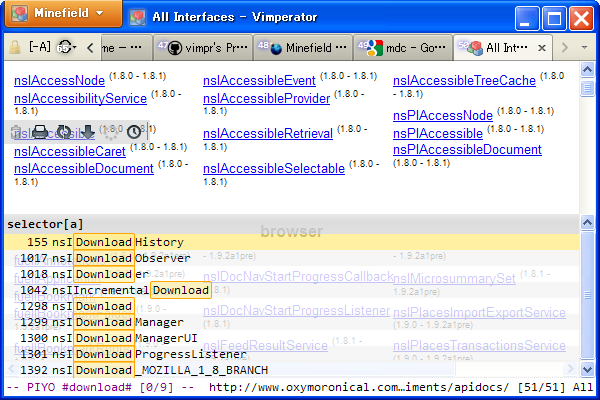Minimize the Vimperator window
600x400 pixels.
(527, 18)
